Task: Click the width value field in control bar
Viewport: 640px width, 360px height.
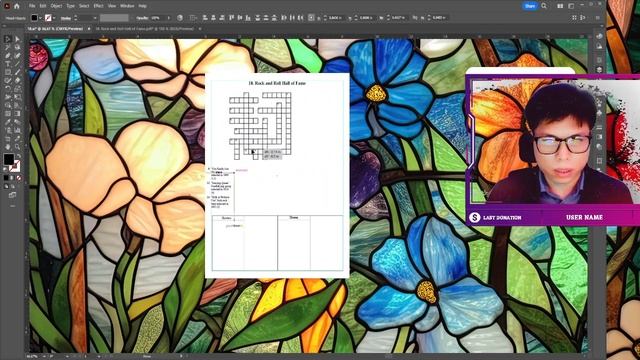Action: pos(399,18)
